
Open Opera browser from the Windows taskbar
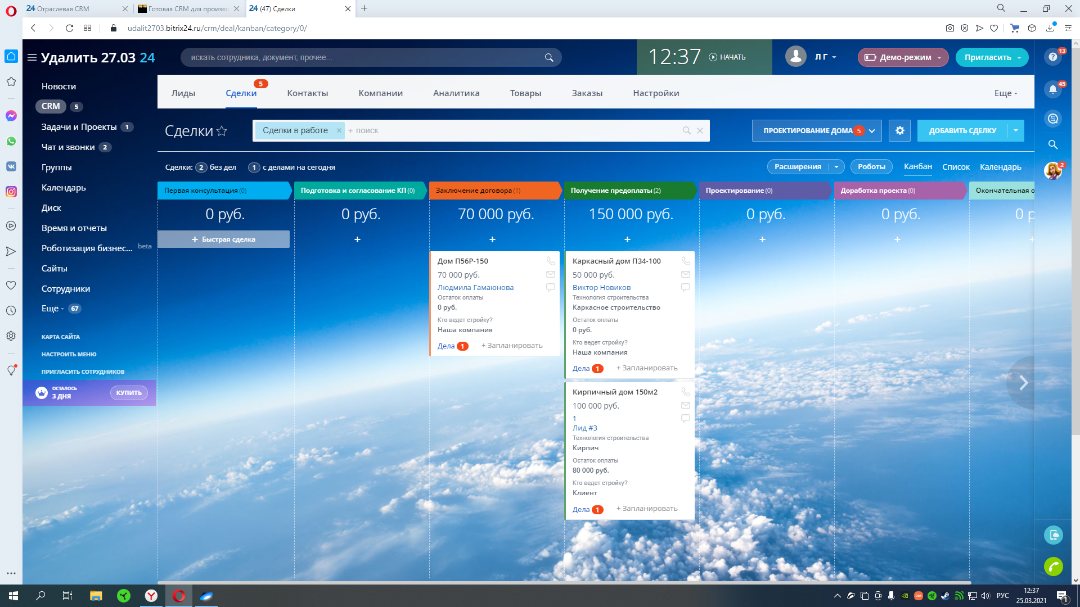(179, 595)
